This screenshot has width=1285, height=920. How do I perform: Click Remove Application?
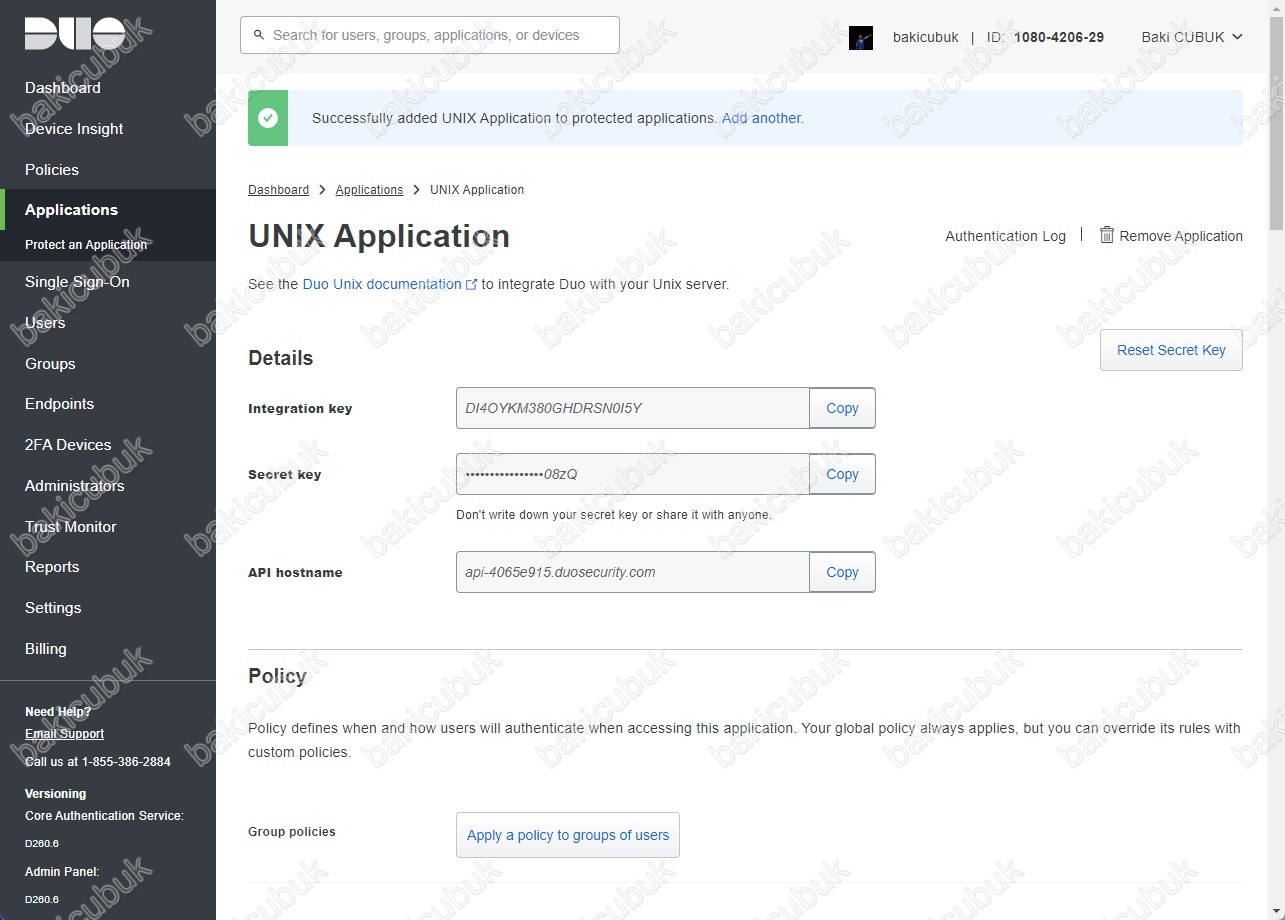coord(1181,236)
